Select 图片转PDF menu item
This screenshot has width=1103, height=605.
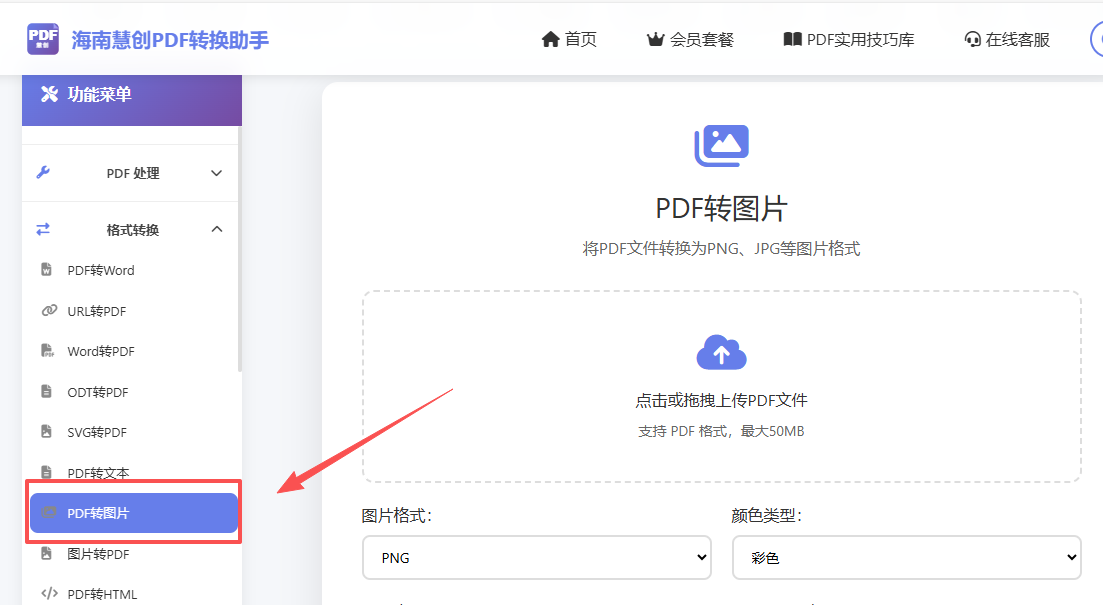(132, 554)
